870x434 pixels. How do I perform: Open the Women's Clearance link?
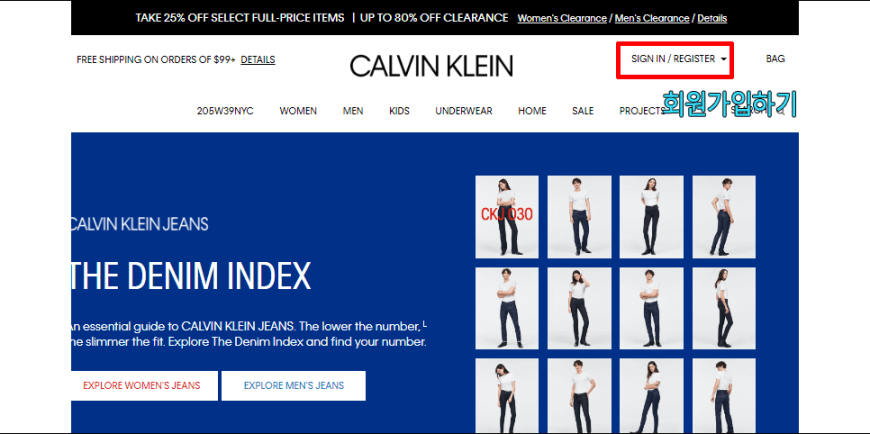tap(562, 18)
